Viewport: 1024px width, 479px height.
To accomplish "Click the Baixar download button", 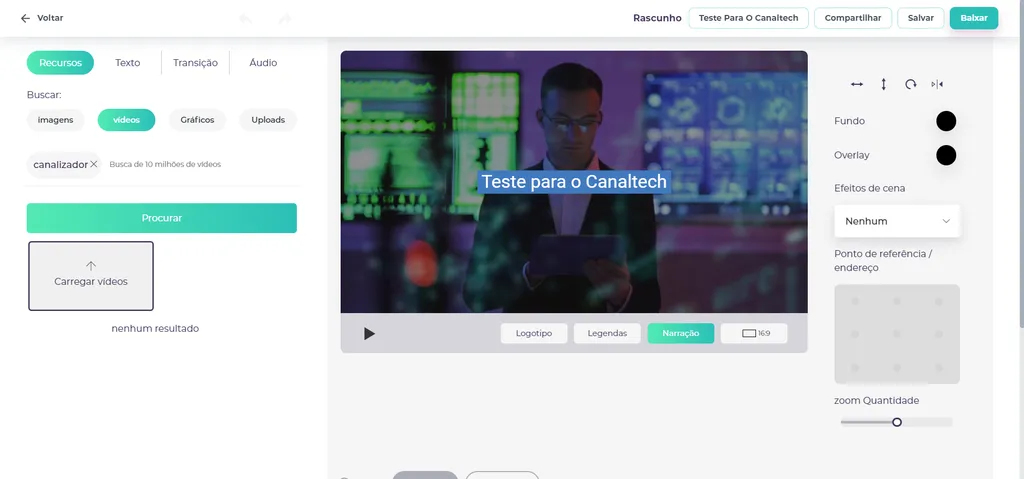I will (x=973, y=18).
